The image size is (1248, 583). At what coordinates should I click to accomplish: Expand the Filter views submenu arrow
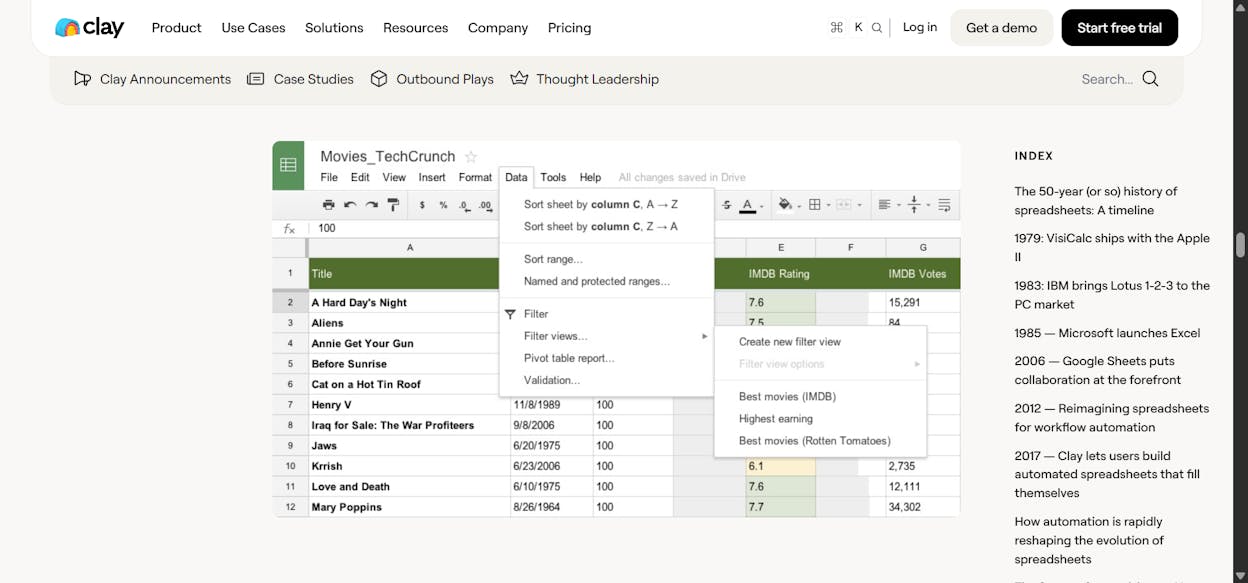point(705,336)
